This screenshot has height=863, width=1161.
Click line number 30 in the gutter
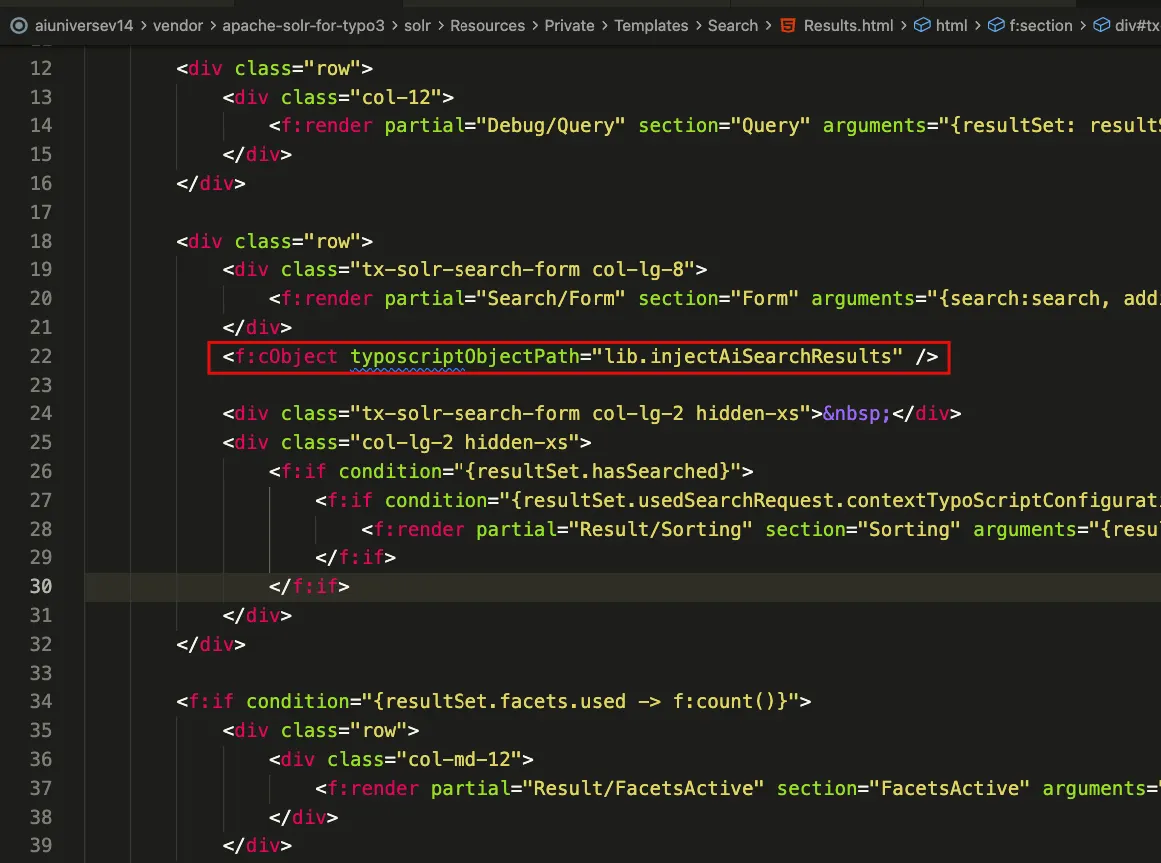[x=41, y=587]
